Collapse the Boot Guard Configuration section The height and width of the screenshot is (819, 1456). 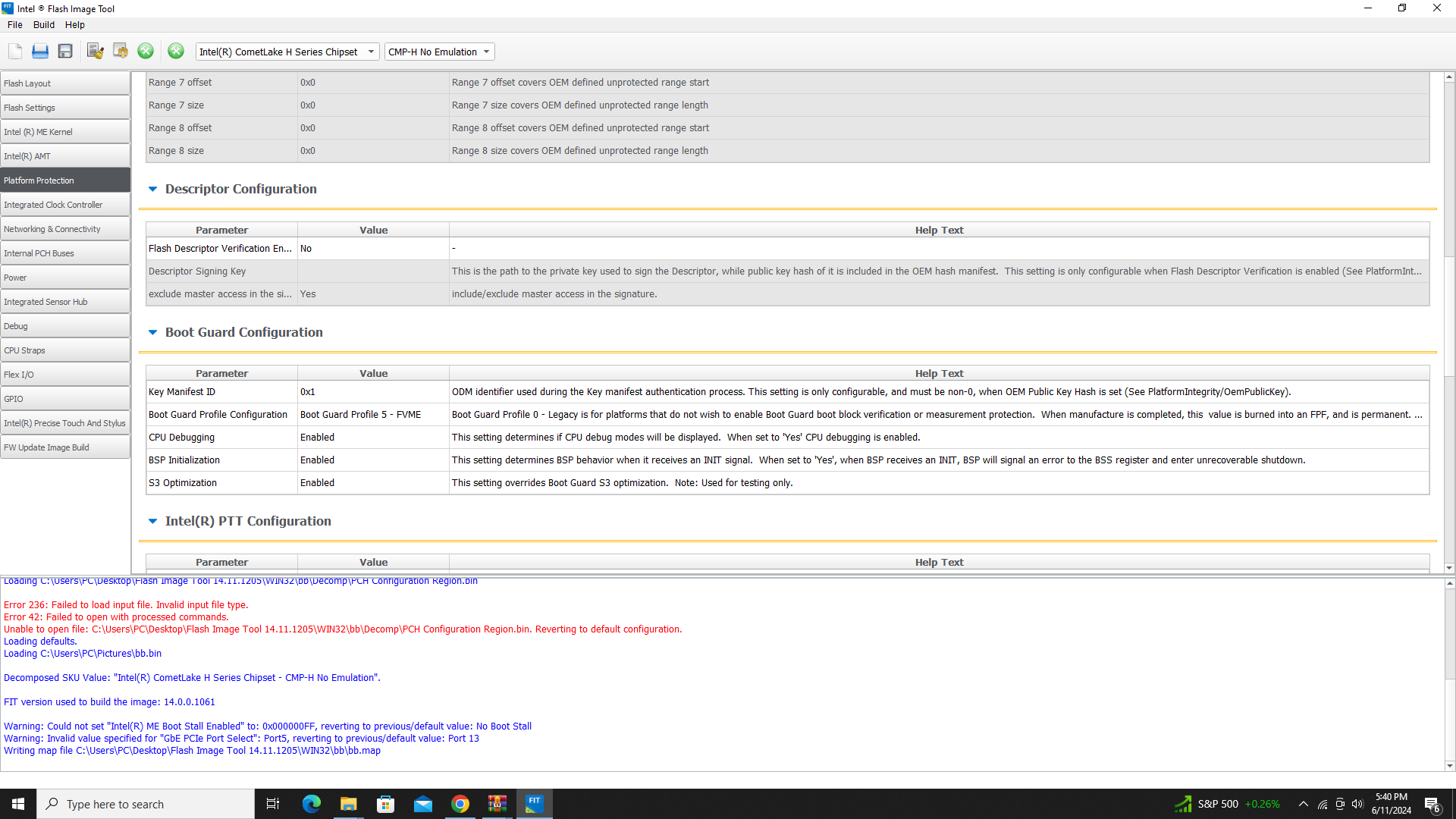click(152, 332)
